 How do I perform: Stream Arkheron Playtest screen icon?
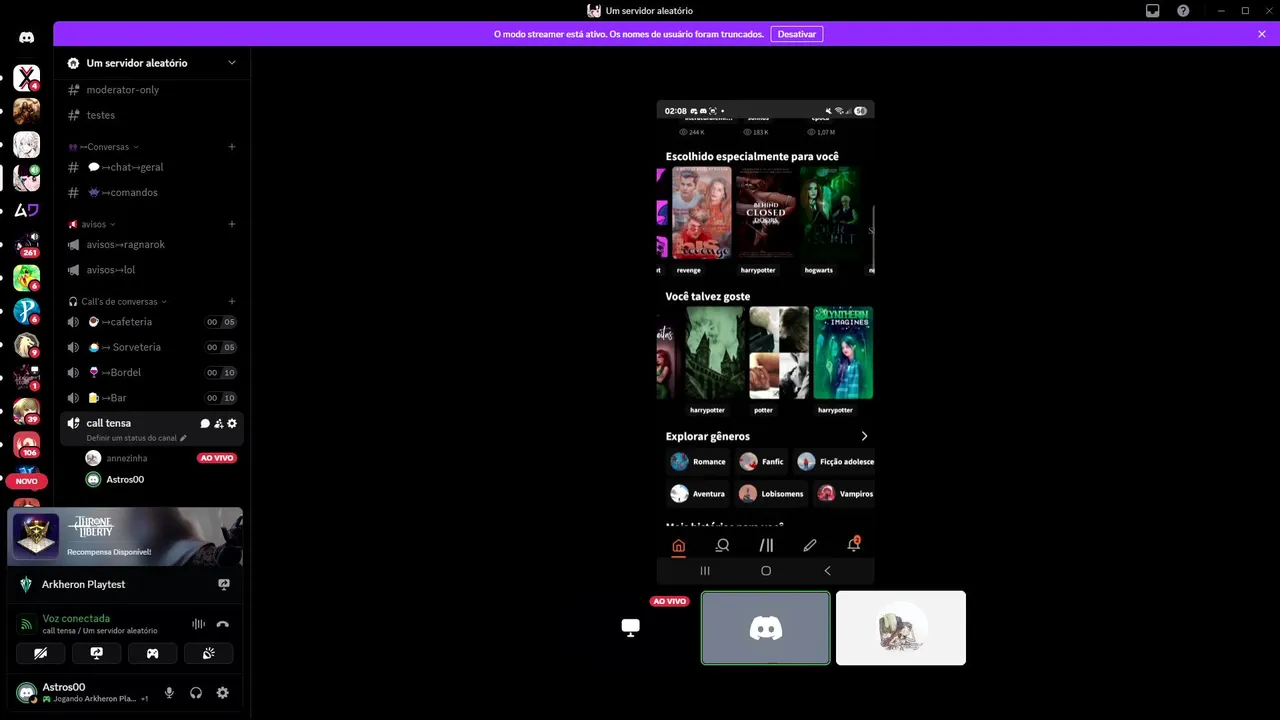tap(224, 584)
